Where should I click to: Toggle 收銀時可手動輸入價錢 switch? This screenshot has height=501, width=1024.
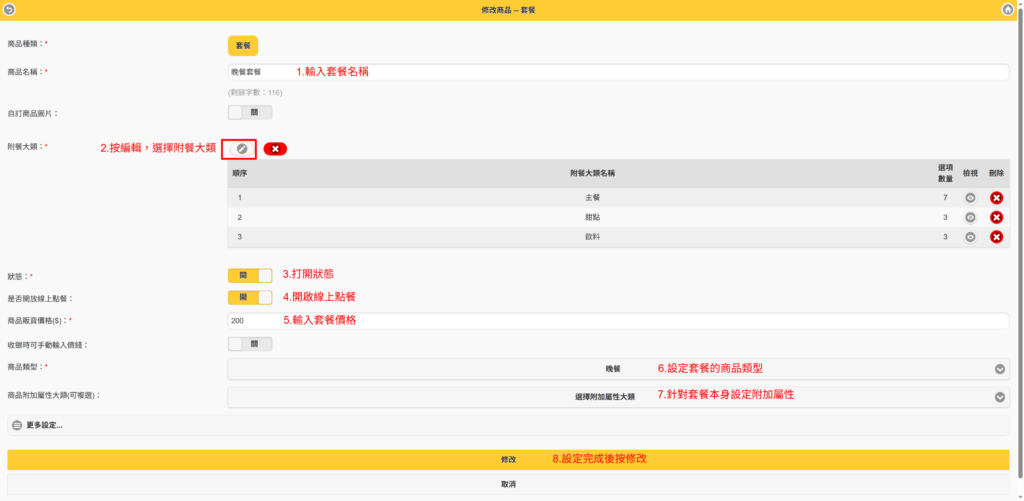tap(250, 344)
